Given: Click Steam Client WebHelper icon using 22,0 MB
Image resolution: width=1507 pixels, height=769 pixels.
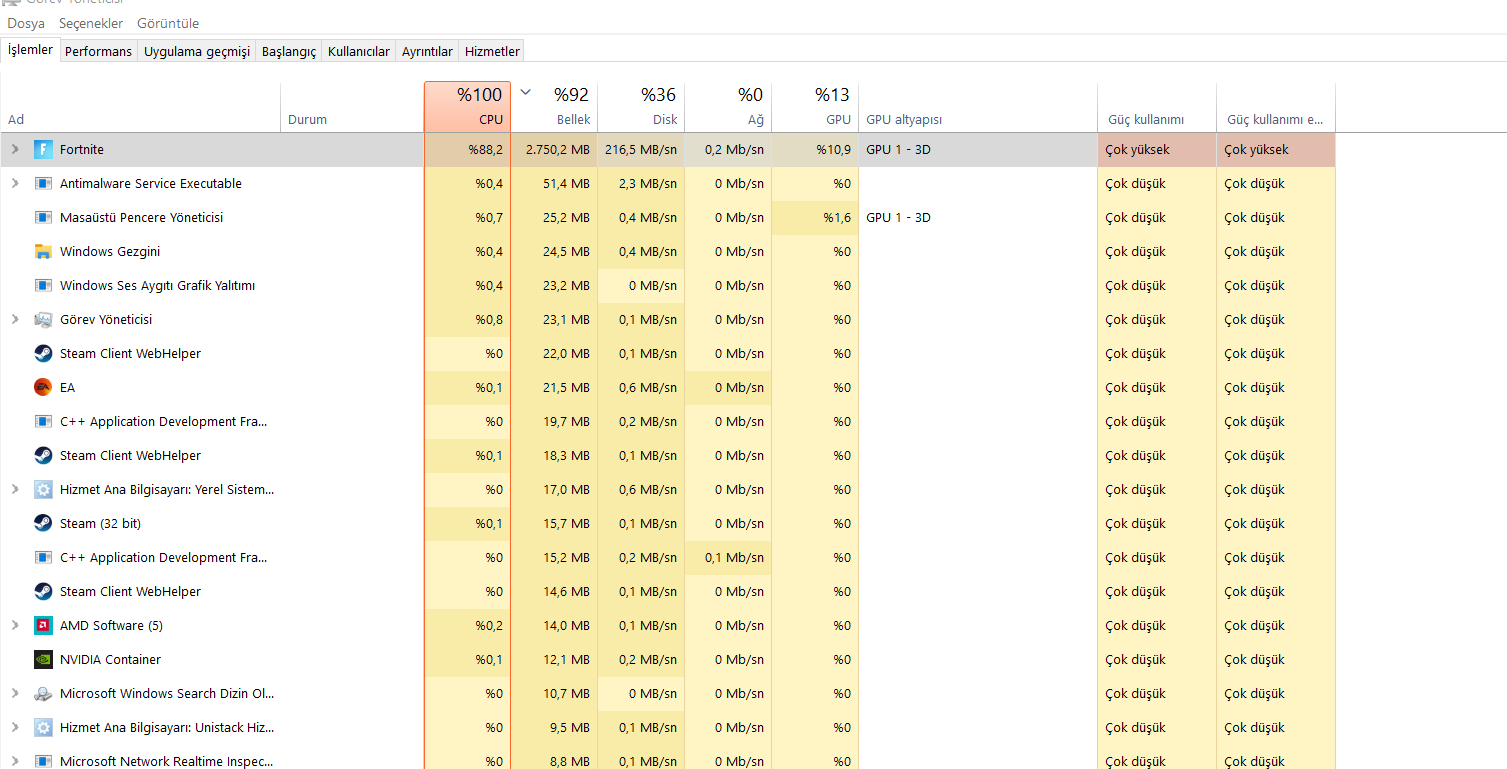Looking at the screenshot, I should pos(43,354).
